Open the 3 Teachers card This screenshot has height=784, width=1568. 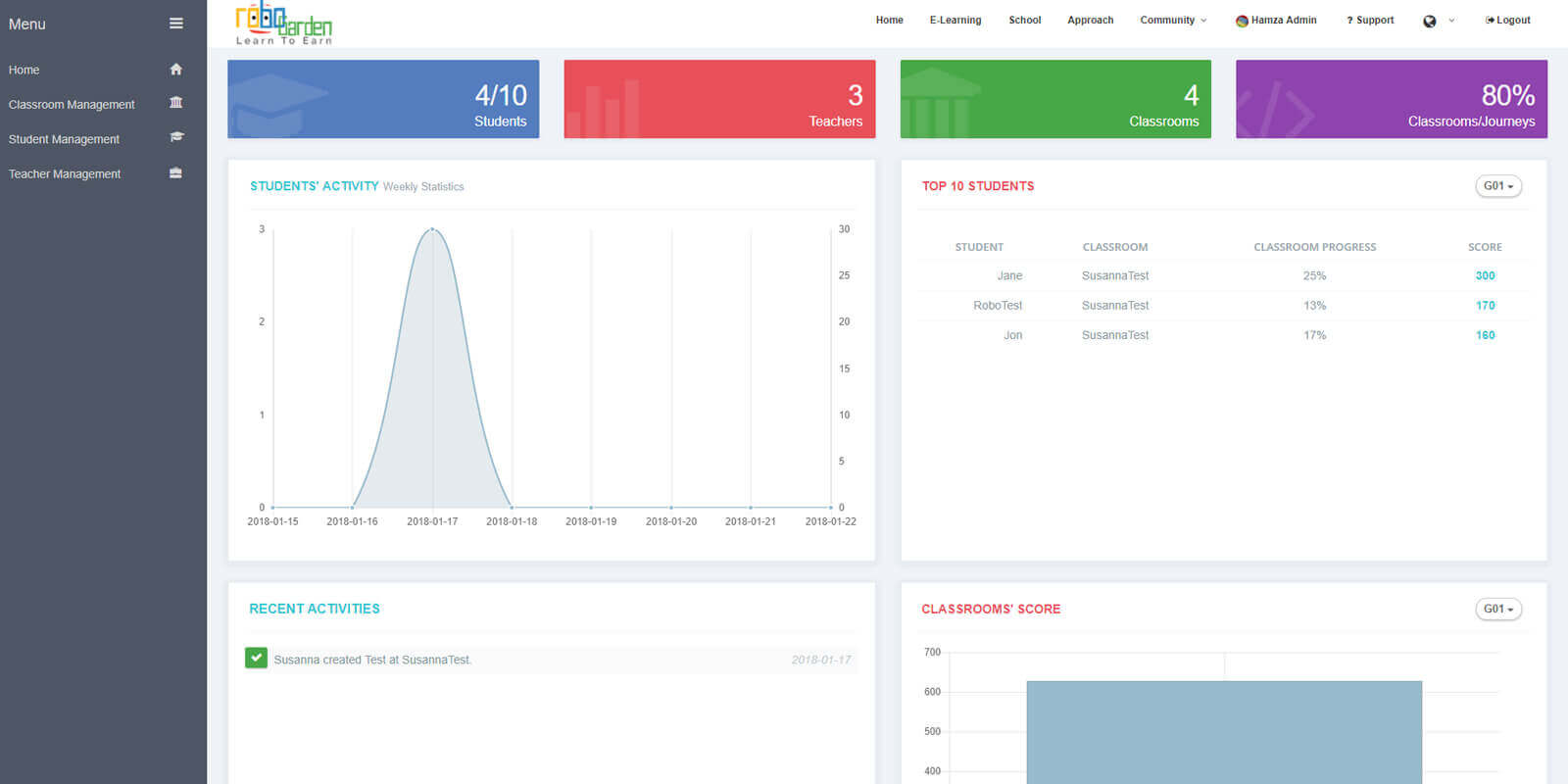coord(719,99)
